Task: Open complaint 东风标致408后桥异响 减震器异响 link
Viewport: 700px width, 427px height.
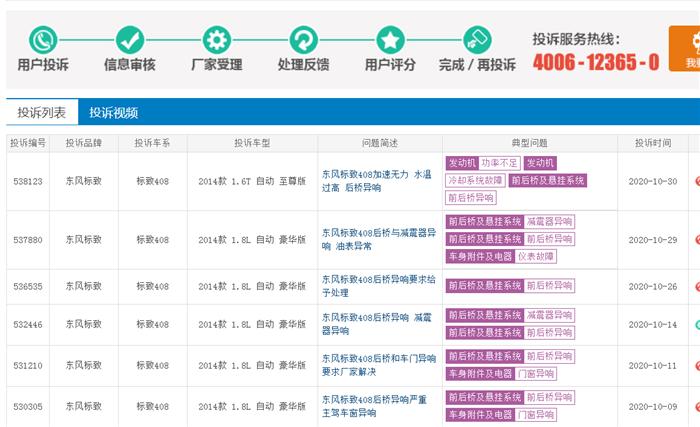Action: (x=377, y=324)
